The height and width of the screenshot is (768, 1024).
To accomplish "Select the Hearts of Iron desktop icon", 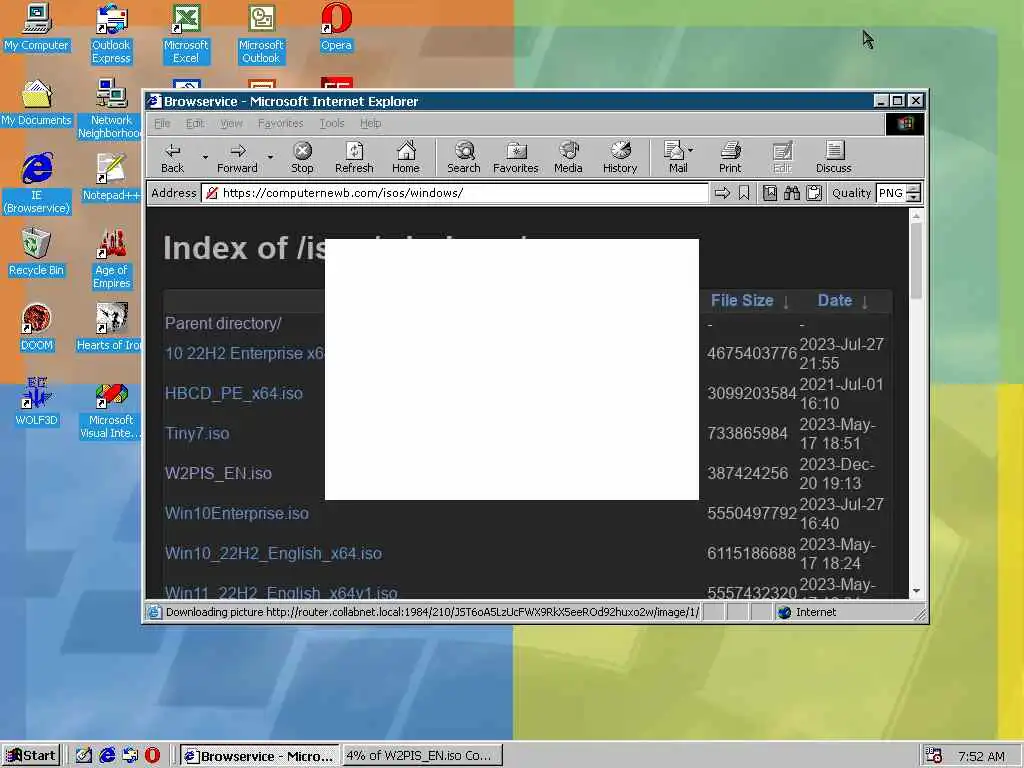I will [x=110, y=328].
